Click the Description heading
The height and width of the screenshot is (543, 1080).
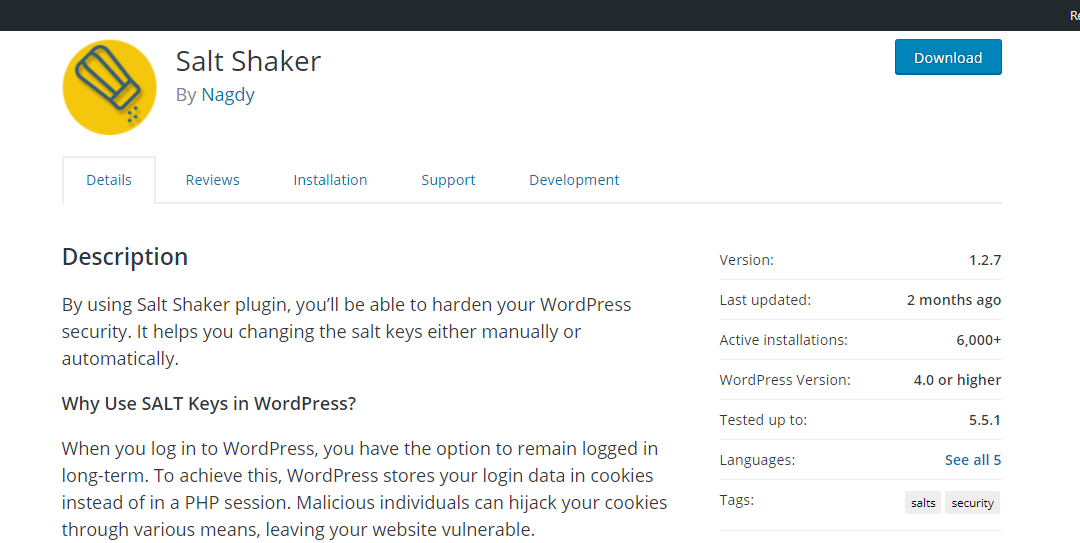125,256
